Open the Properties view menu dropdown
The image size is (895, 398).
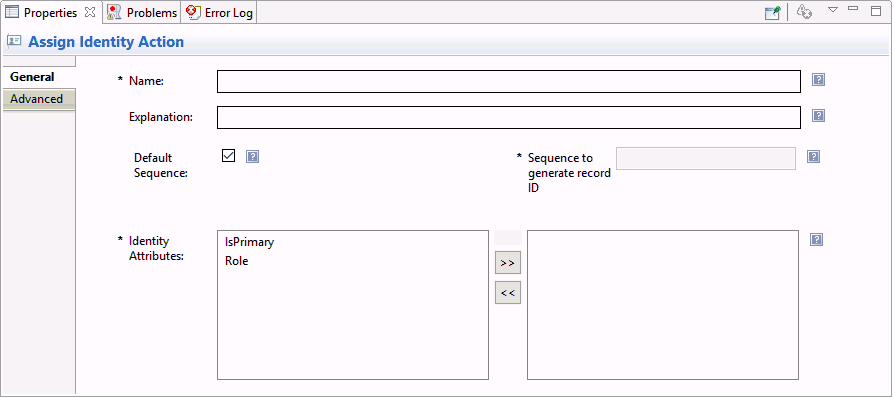tap(833, 9)
